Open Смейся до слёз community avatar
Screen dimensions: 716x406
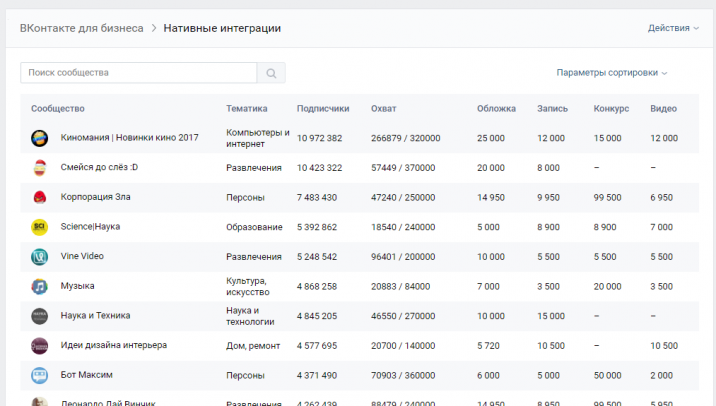[x=40, y=168]
